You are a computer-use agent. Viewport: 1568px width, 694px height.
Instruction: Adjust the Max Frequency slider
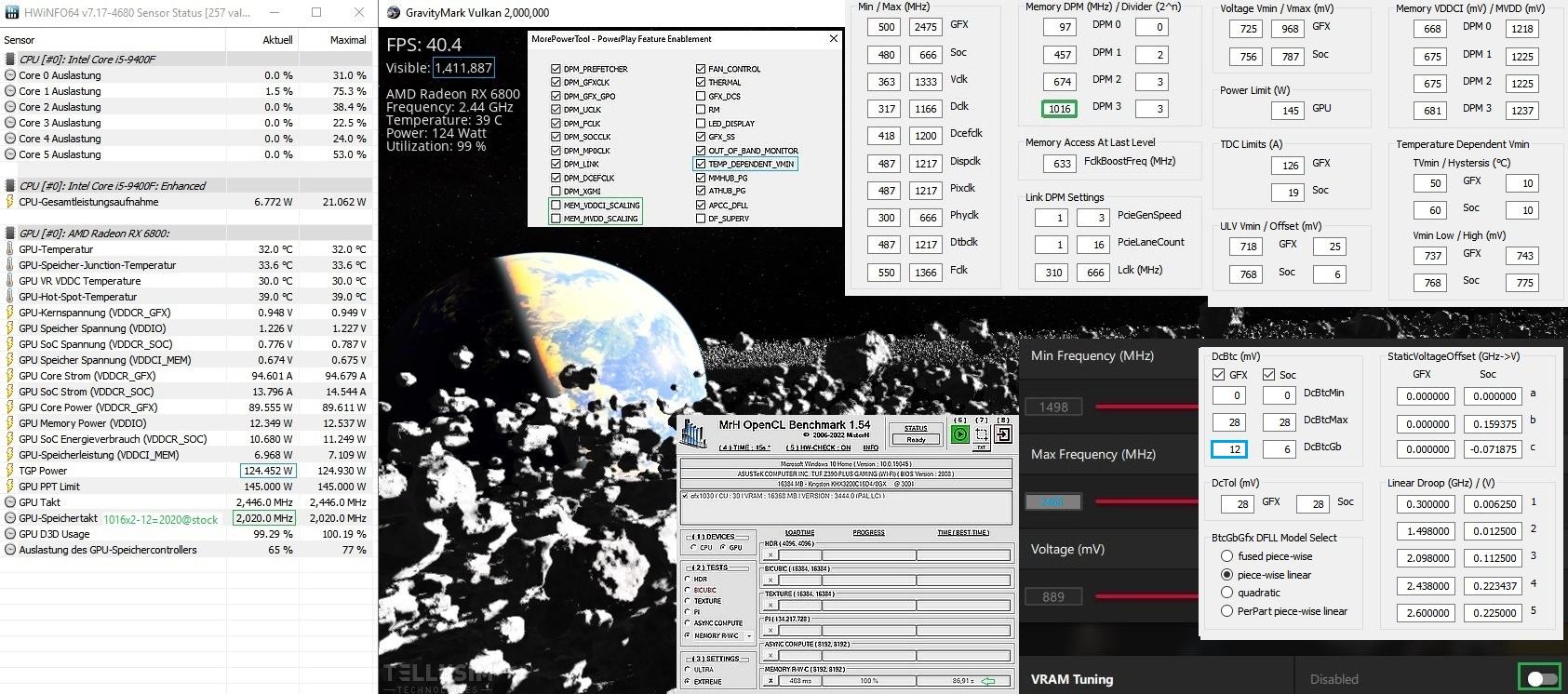pyautogui.click(x=1146, y=501)
